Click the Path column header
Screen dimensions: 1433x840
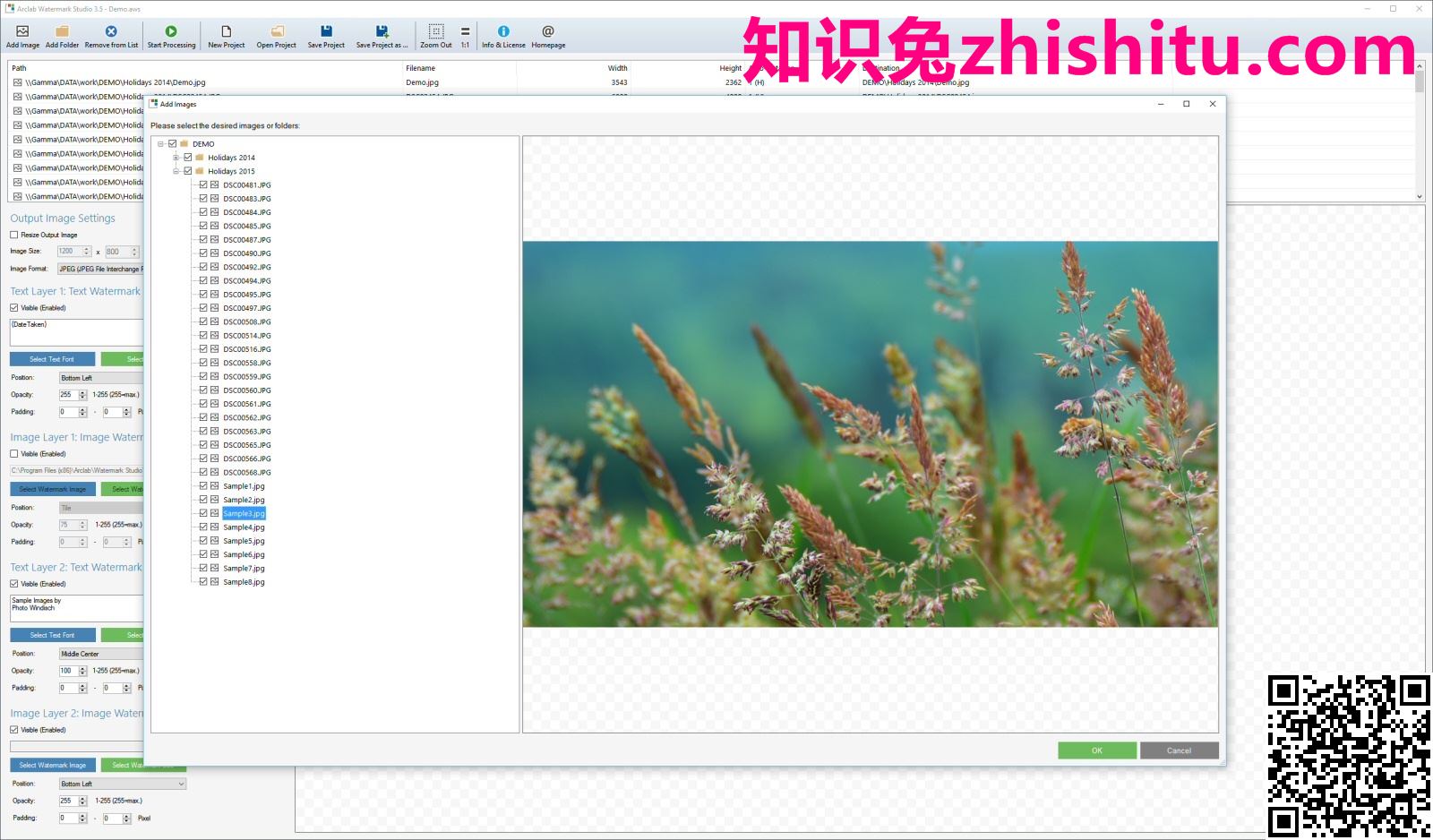19,68
